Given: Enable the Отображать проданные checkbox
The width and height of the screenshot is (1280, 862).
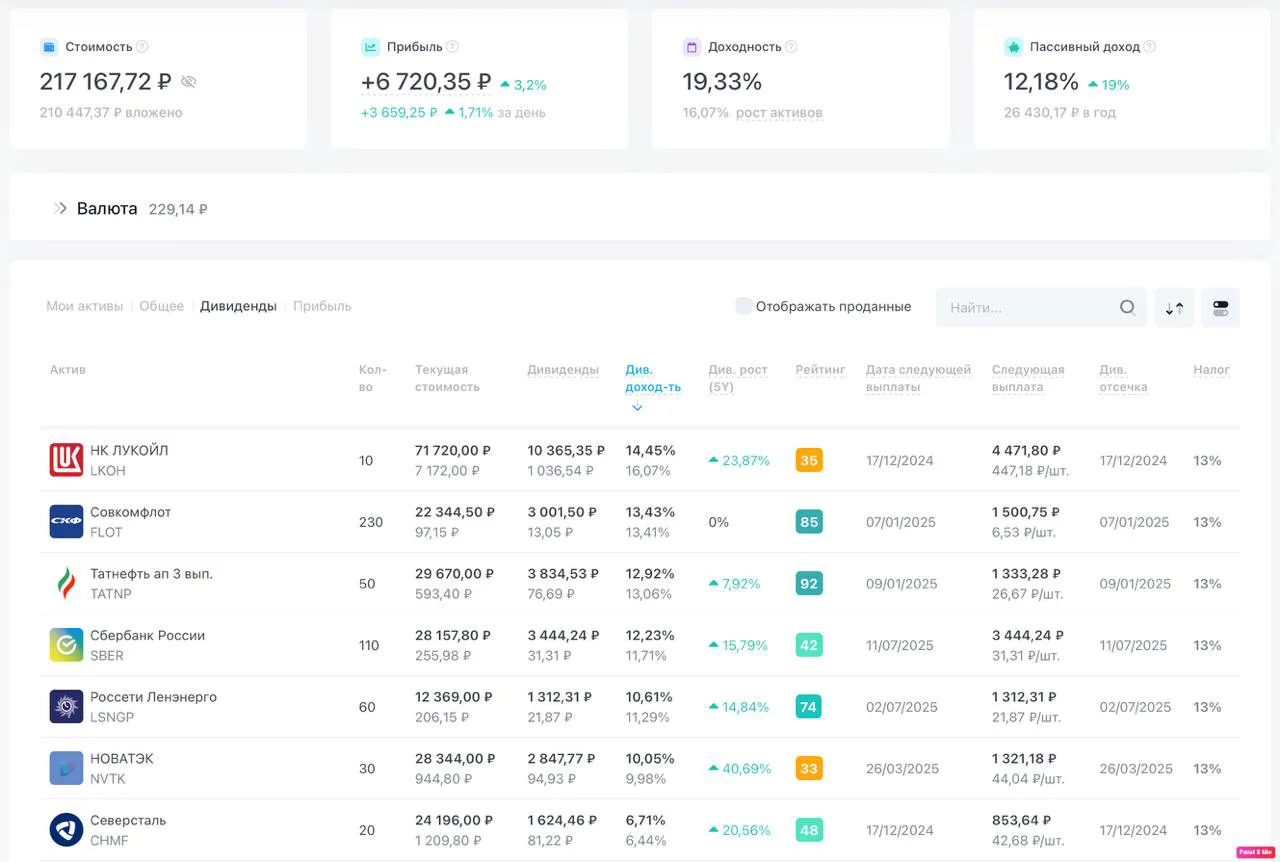Looking at the screenshot, I should 743,306.
